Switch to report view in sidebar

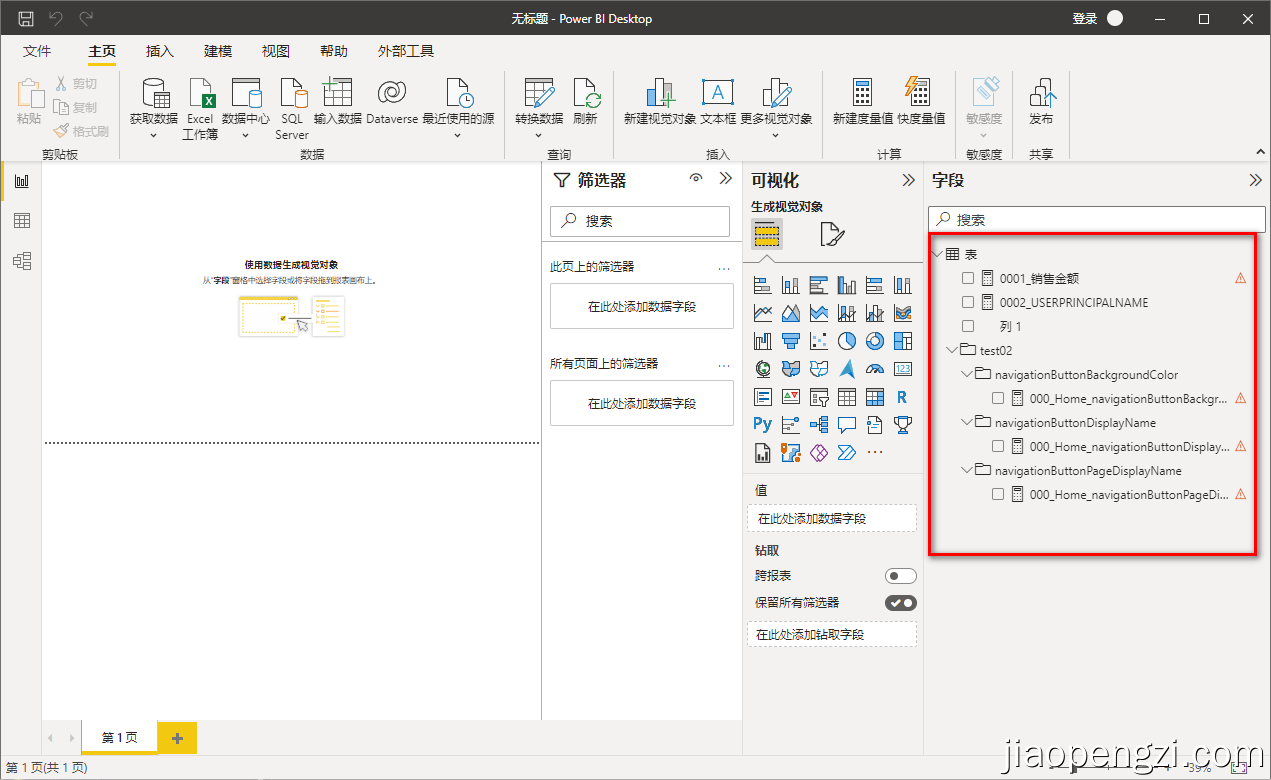[21, 181]
